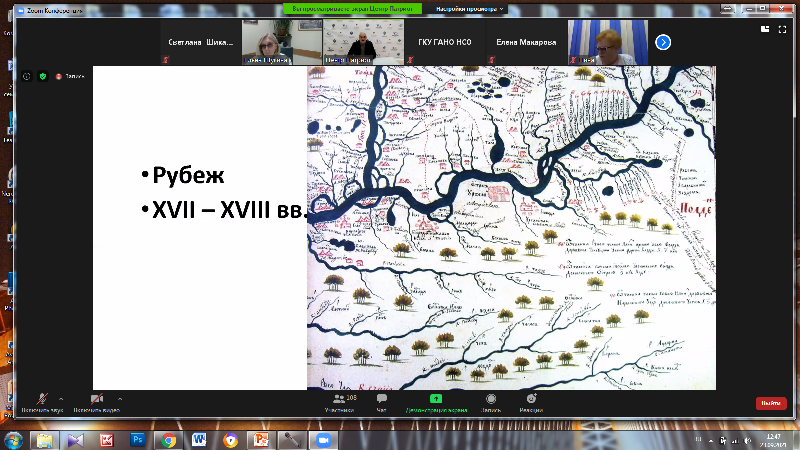Open Google Chrome from taskbar
Screen dimensions: 800x450
(168, 440)
